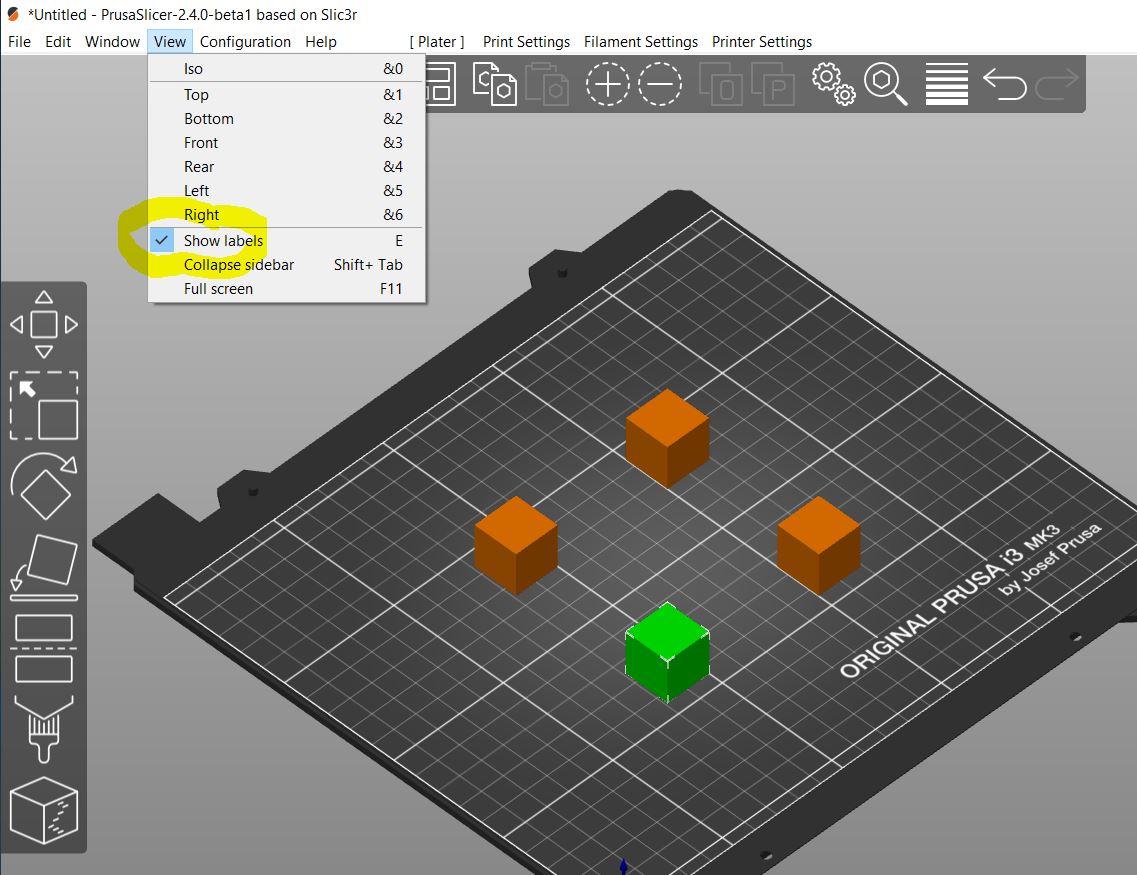This screenshot has height=875, width=1137.
Task: Toggle Collapse sidebar from the View menu
Action: coord(238,264)
